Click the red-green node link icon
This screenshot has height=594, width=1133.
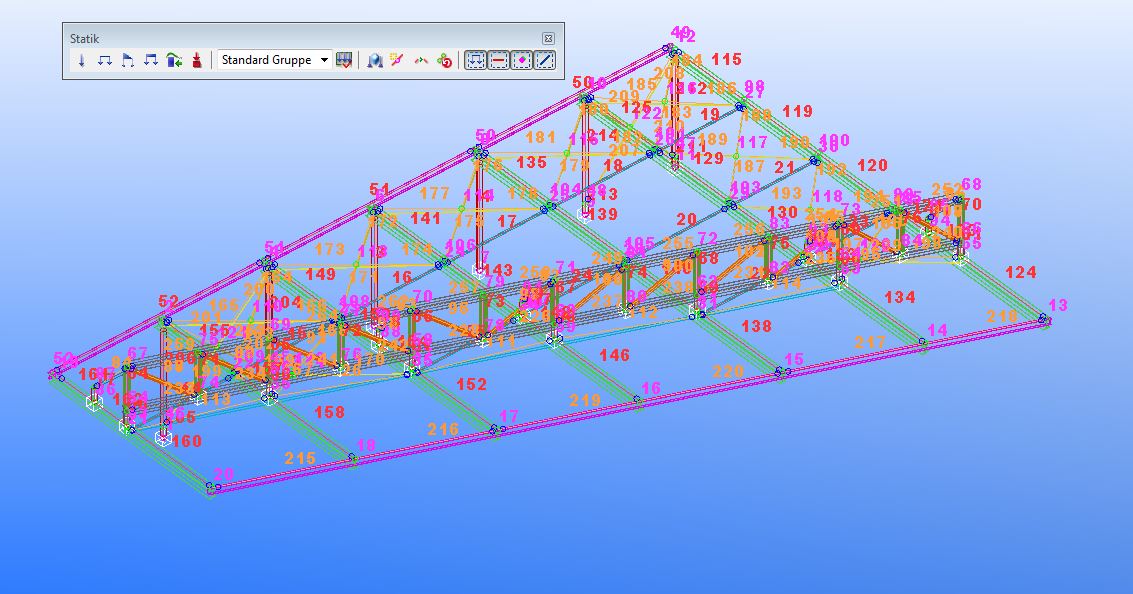[421, 61]
